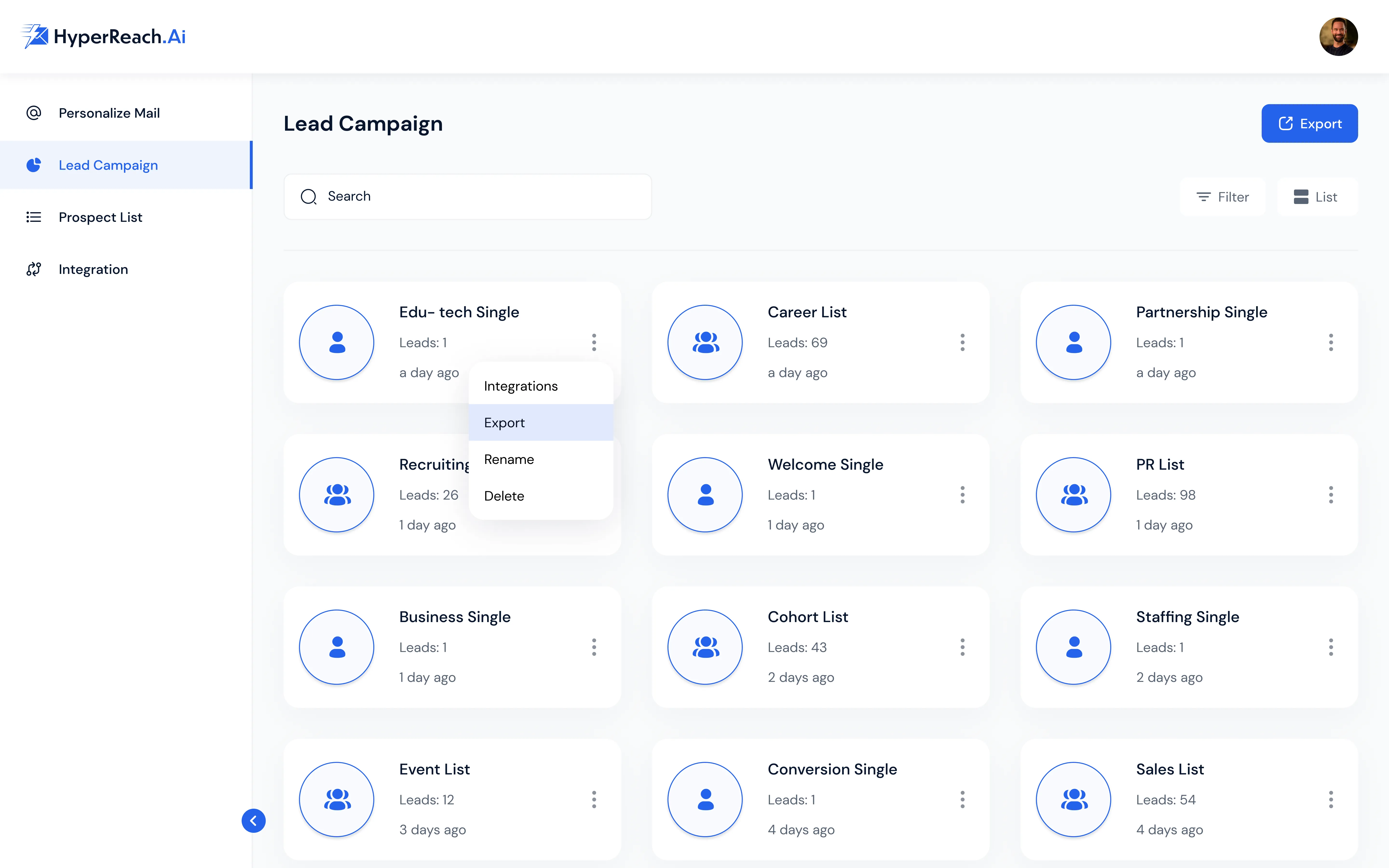The image size is (1389, 868).
Task: Choose Export in the context menu
Action: (541, 422)
